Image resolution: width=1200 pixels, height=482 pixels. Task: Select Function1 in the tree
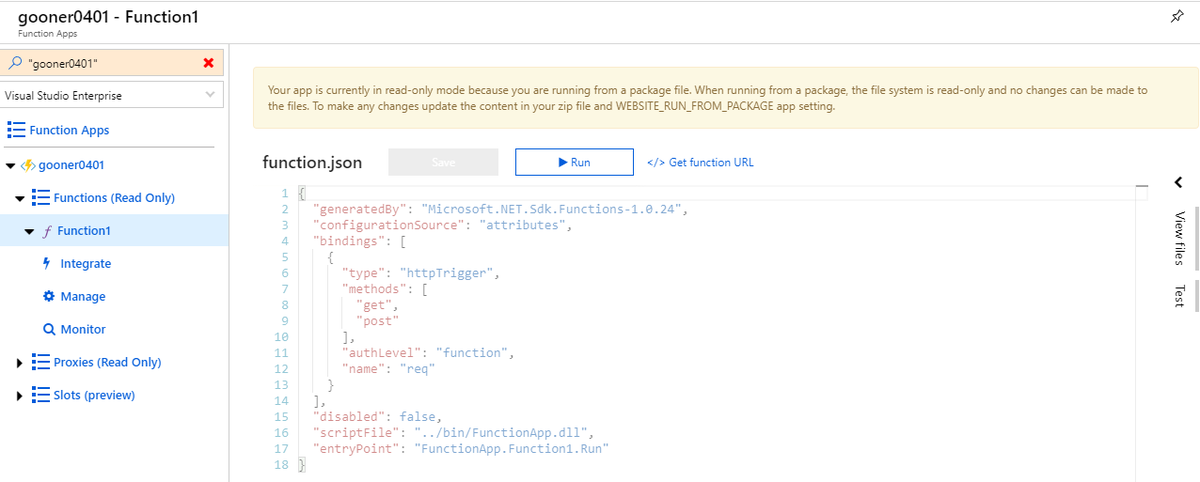coord(84,231)
